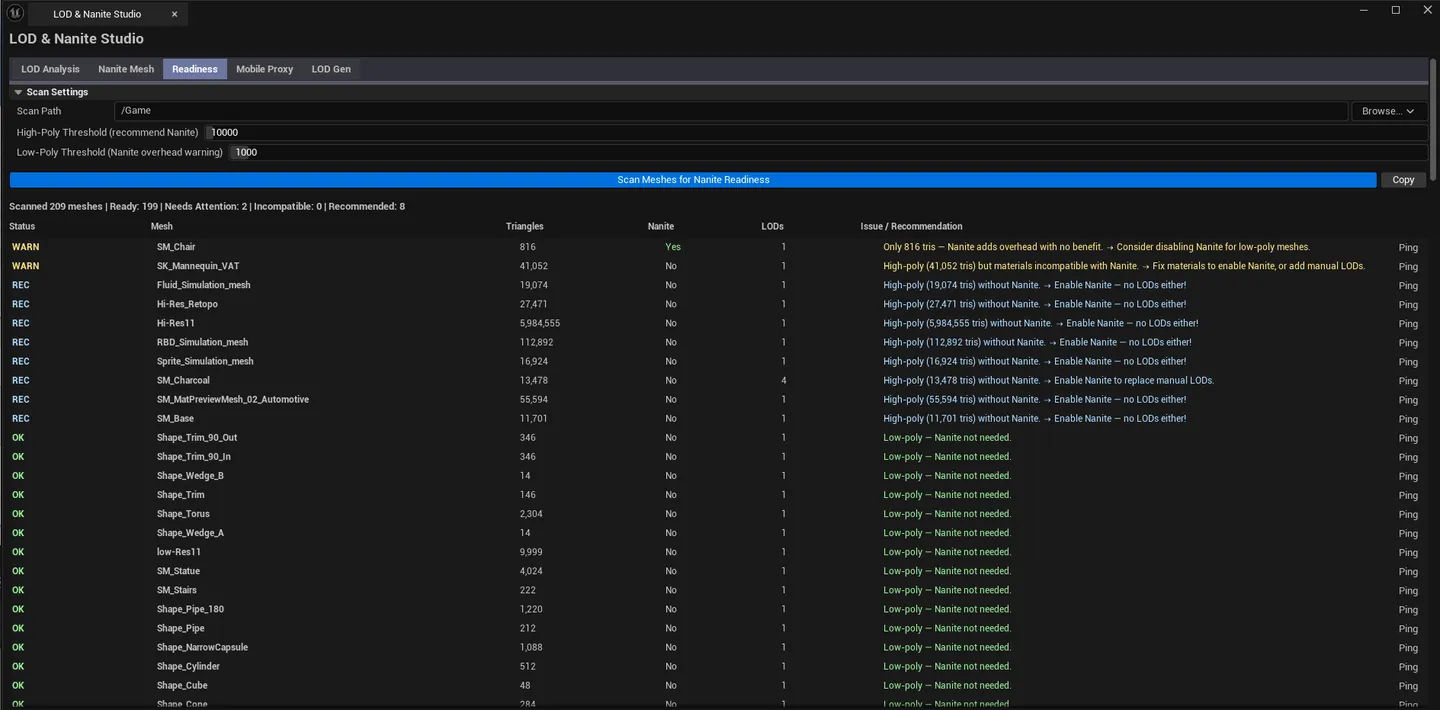Viewport: 1440px width, 710px height.
Task: Open the Nanite Mesh tab
Action: coord(126,69)
